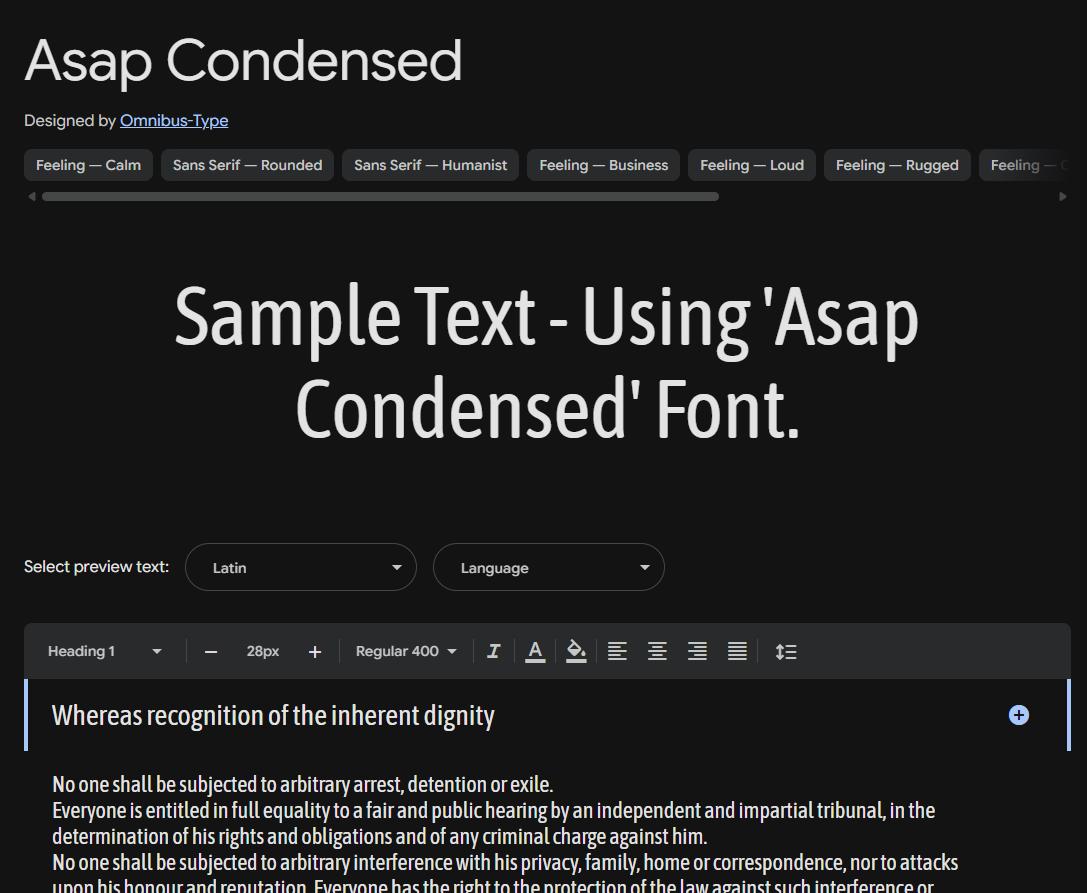Select the Sans Serif — Humanist tag

[x=431, y=165]
